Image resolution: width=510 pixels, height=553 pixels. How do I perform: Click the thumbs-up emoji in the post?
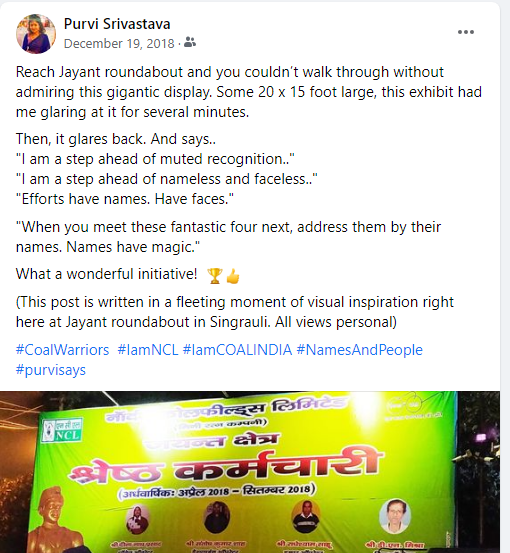tap(233, 276)
